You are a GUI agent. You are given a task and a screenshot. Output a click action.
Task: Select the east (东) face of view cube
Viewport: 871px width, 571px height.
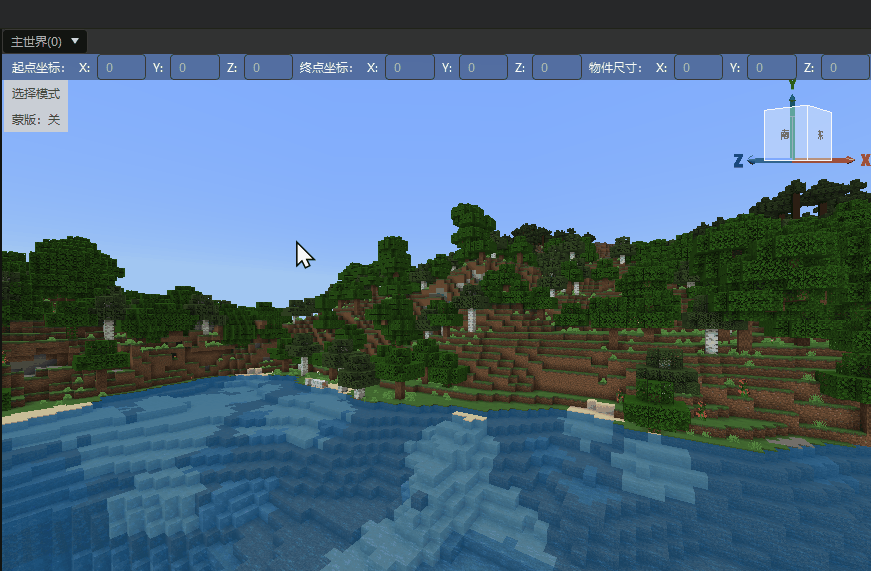tap(819, 134)
